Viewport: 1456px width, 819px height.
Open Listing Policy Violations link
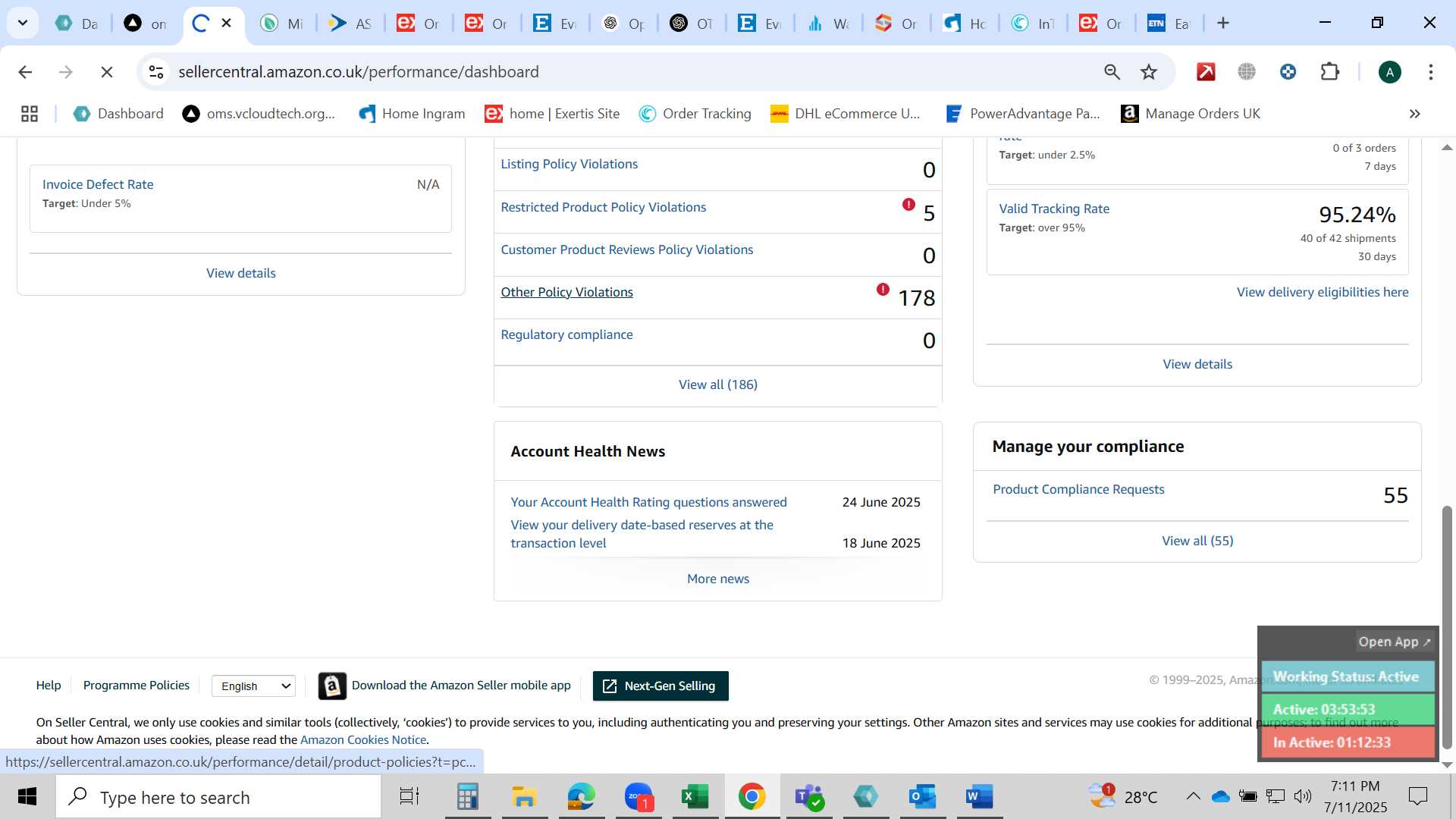click(569, 164)
